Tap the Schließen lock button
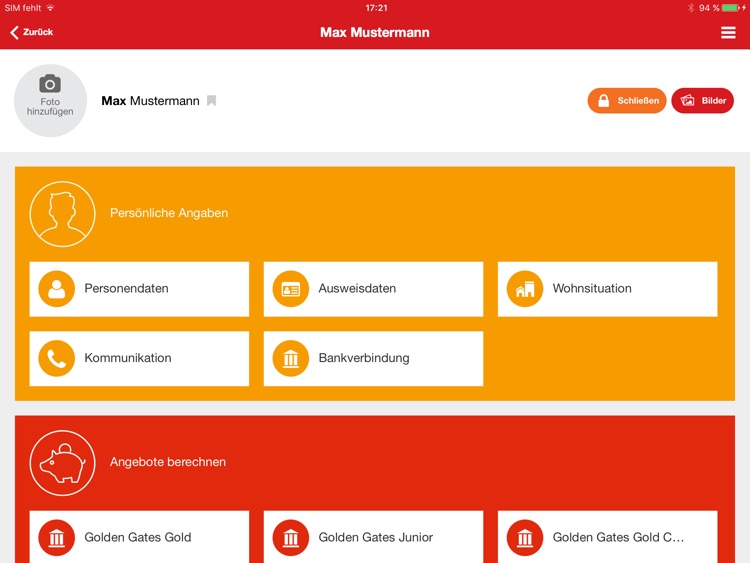The height and width of the screenshot is (563, 750). point(627,100)
